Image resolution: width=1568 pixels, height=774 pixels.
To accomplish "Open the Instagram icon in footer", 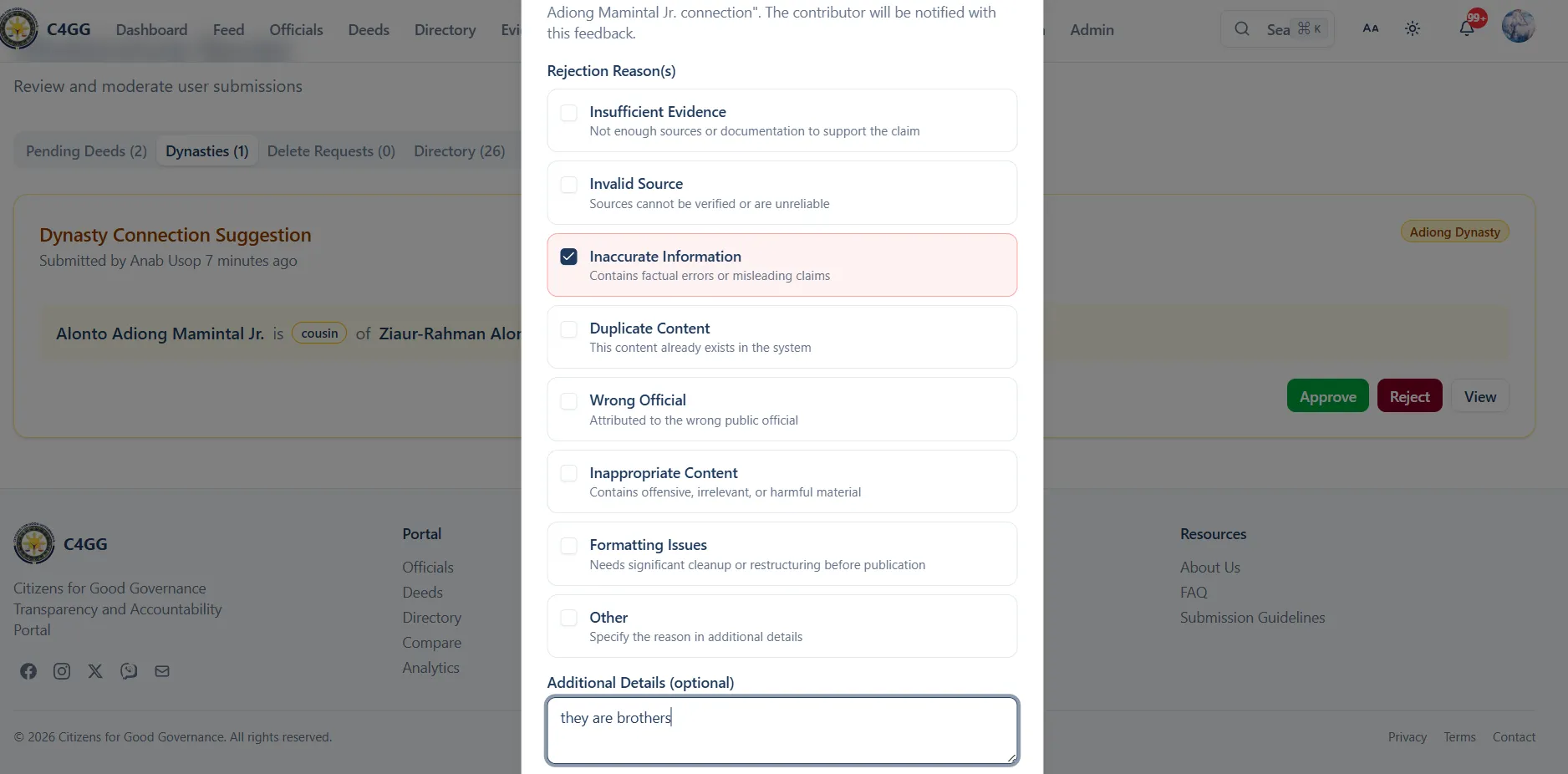I will click(x=62, y=671).
